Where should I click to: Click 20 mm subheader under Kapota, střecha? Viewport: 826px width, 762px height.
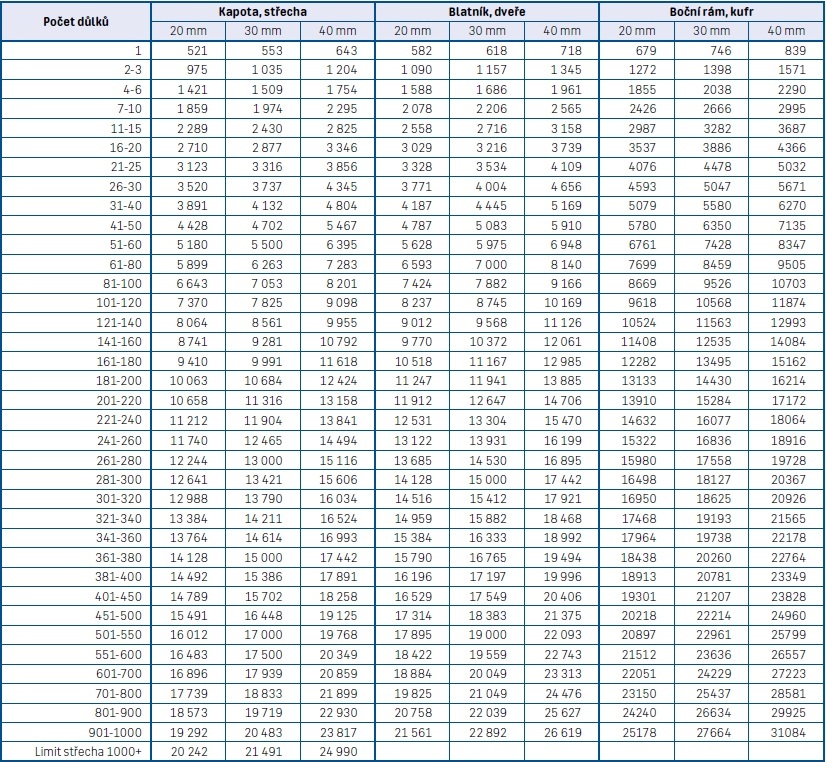(188, 31)
